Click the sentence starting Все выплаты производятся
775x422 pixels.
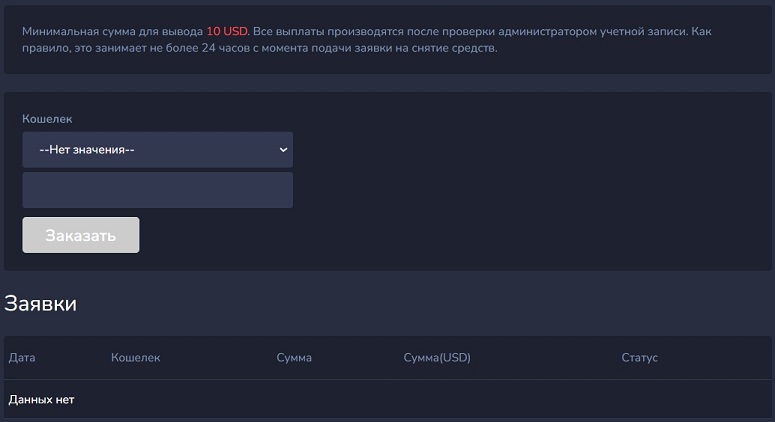coord(400,31)
